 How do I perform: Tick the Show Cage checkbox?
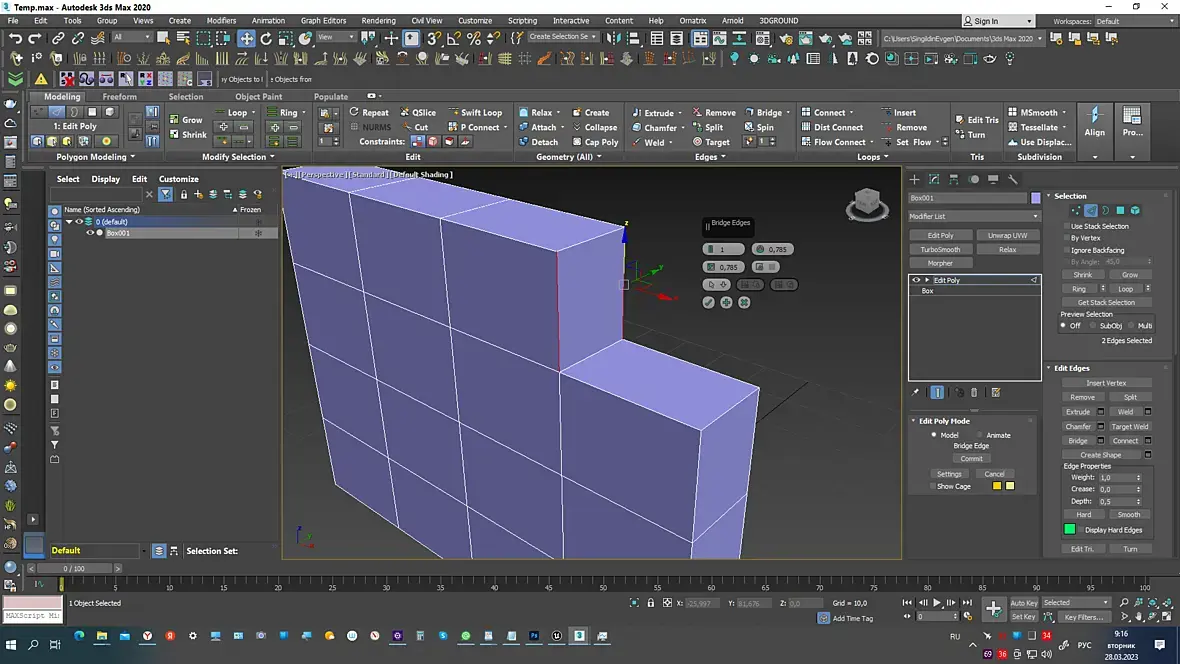click(932, 486)
